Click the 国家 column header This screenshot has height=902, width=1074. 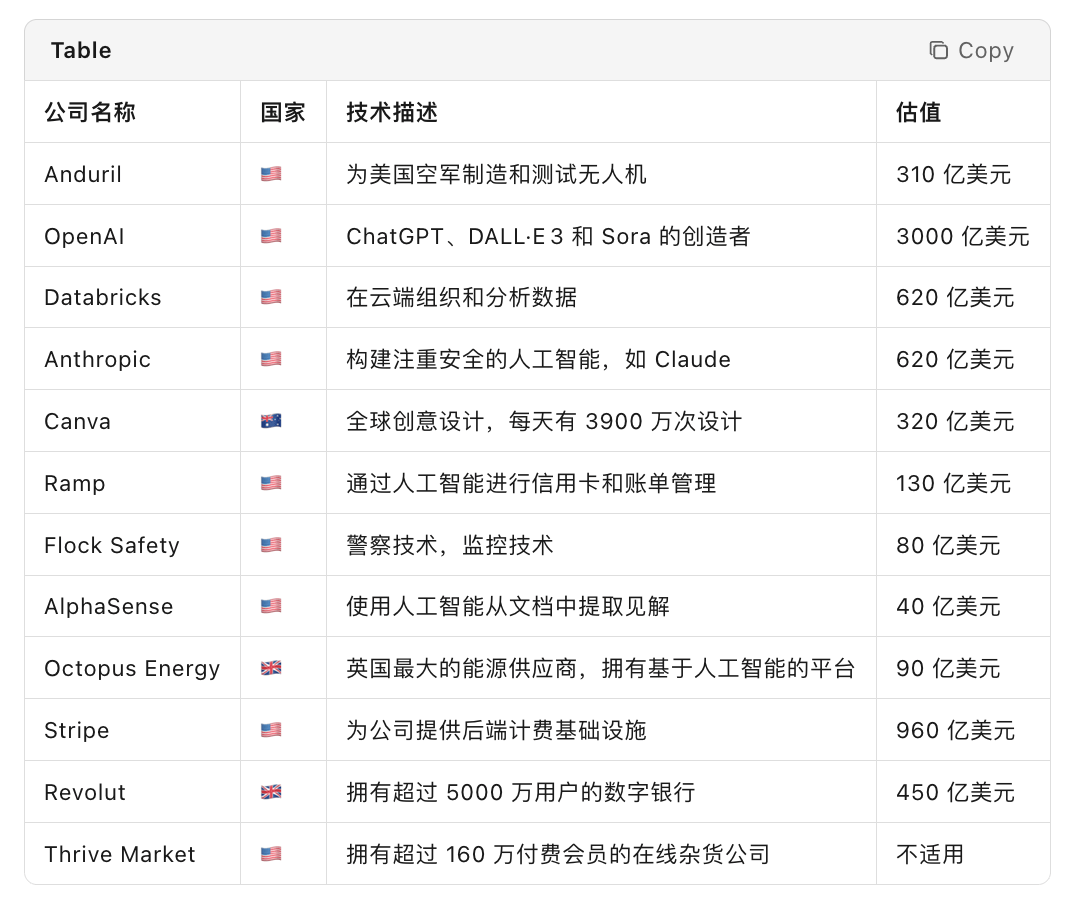[283, 112]
